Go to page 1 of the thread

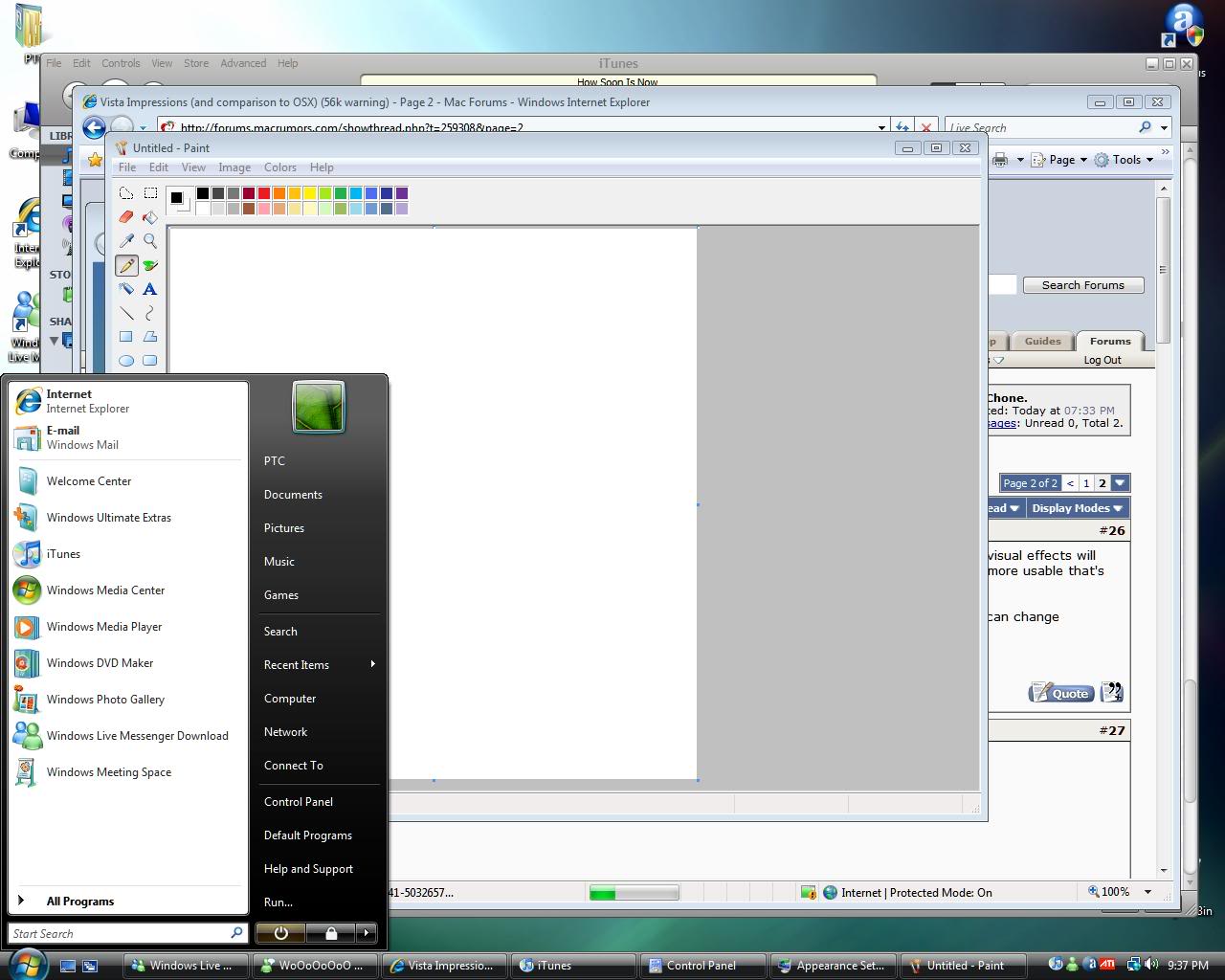click(1086, 483)
